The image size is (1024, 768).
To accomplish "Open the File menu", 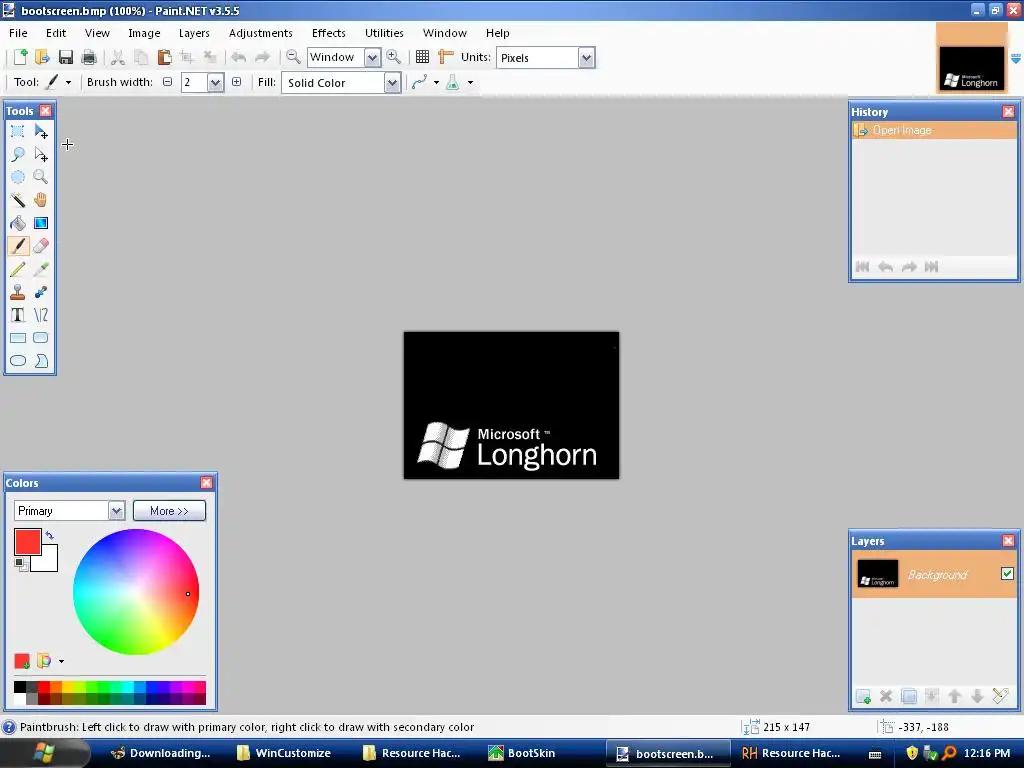I will (x=18, y=33).
